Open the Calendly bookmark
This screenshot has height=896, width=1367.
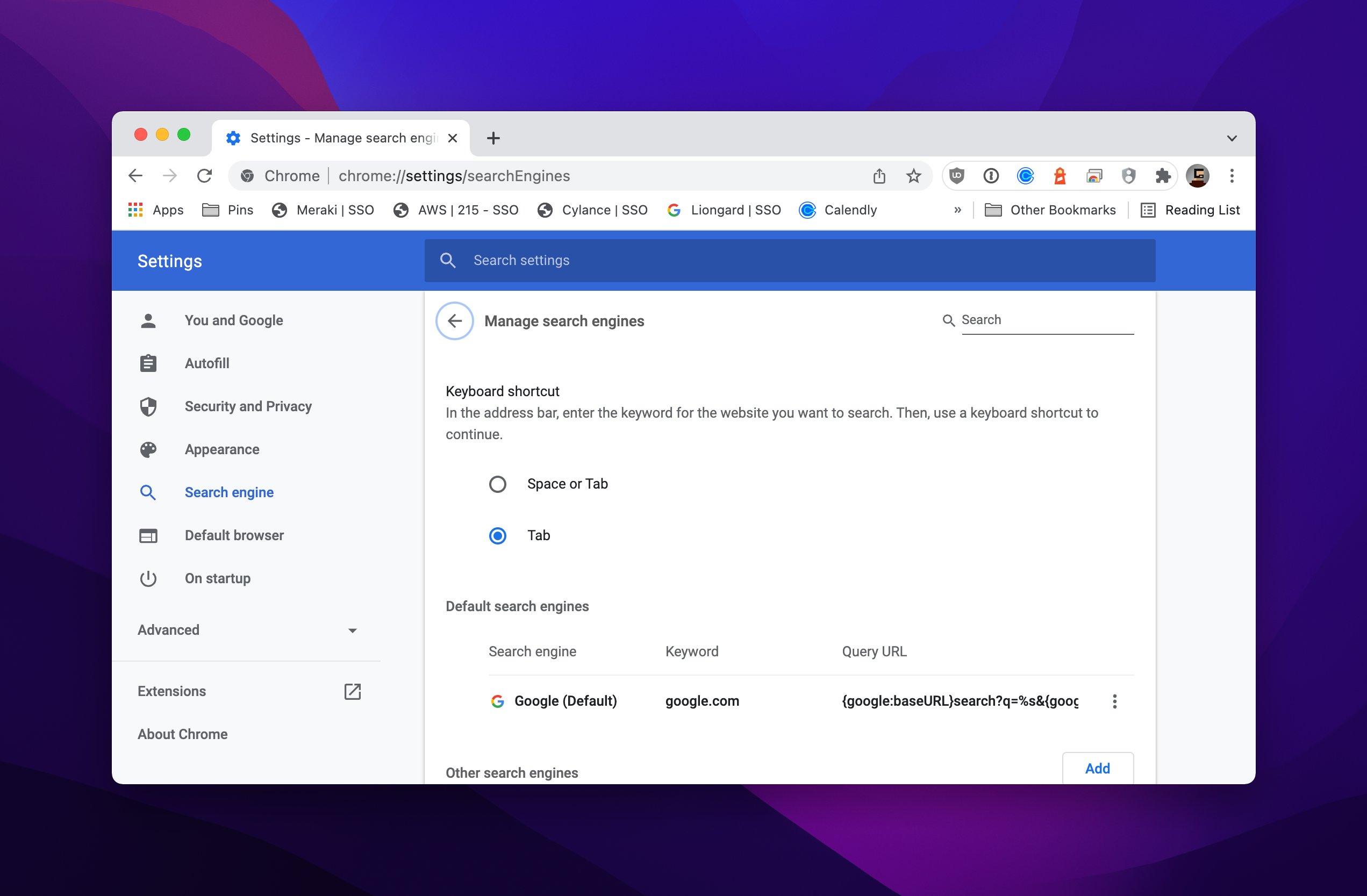click(x=838, y=210)
